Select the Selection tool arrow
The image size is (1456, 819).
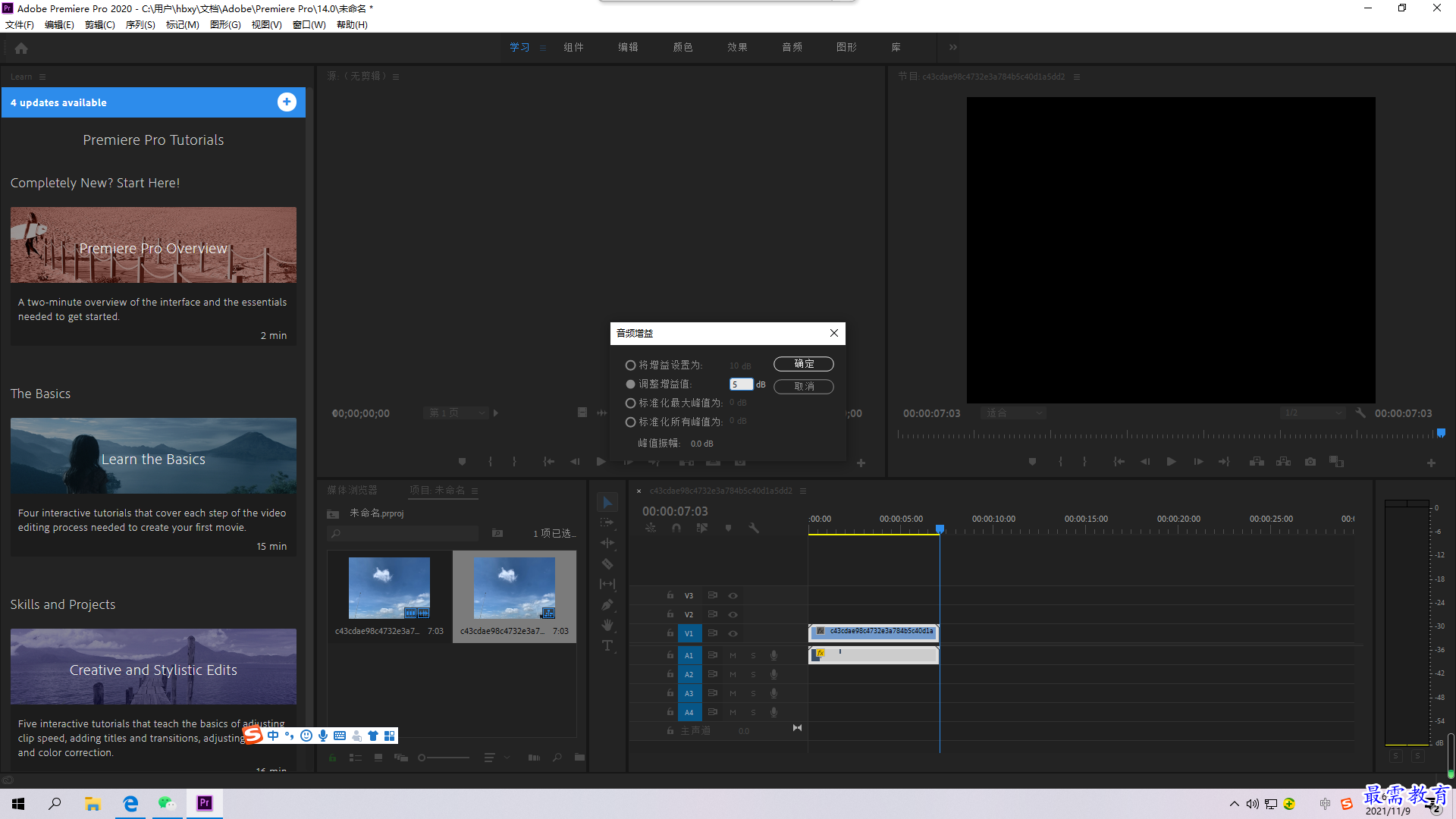[607, 503]
